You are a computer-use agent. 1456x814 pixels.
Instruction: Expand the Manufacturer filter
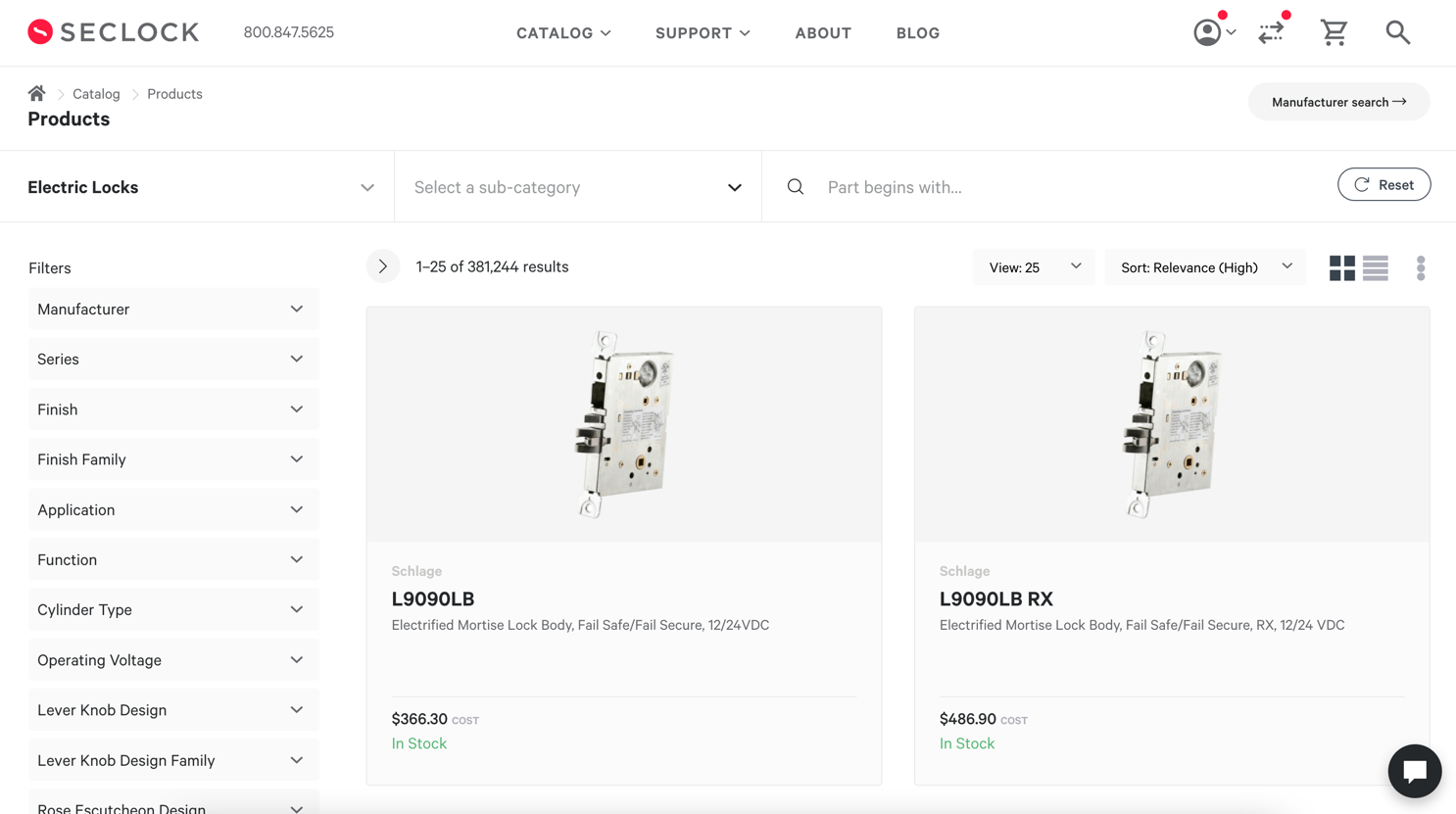173,310
